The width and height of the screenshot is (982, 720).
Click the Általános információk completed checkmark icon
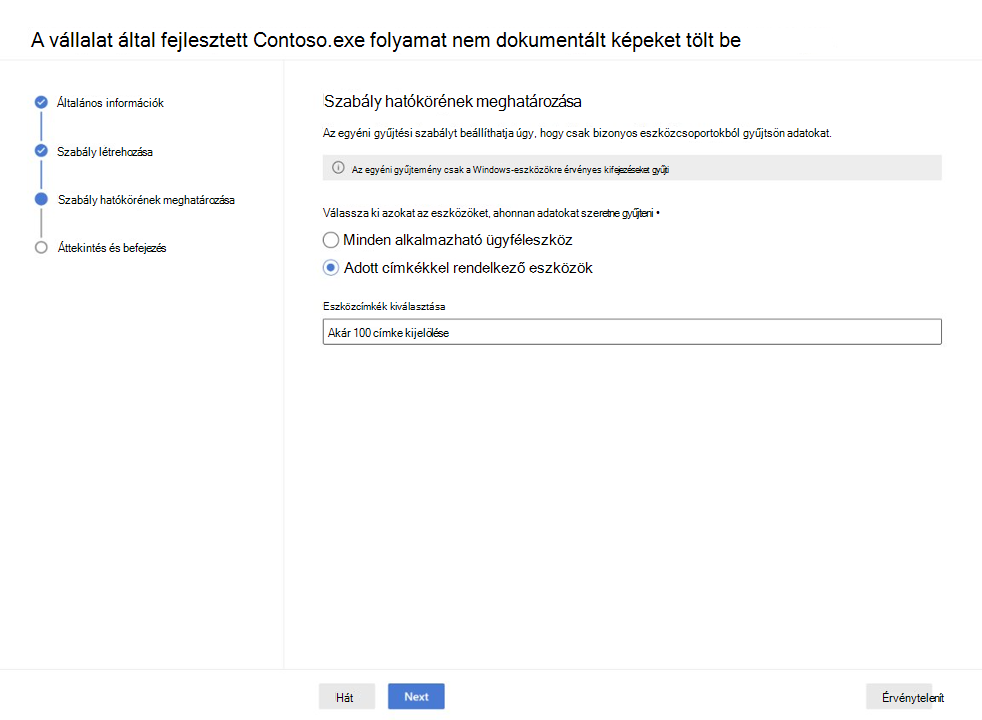click(41, 102)
